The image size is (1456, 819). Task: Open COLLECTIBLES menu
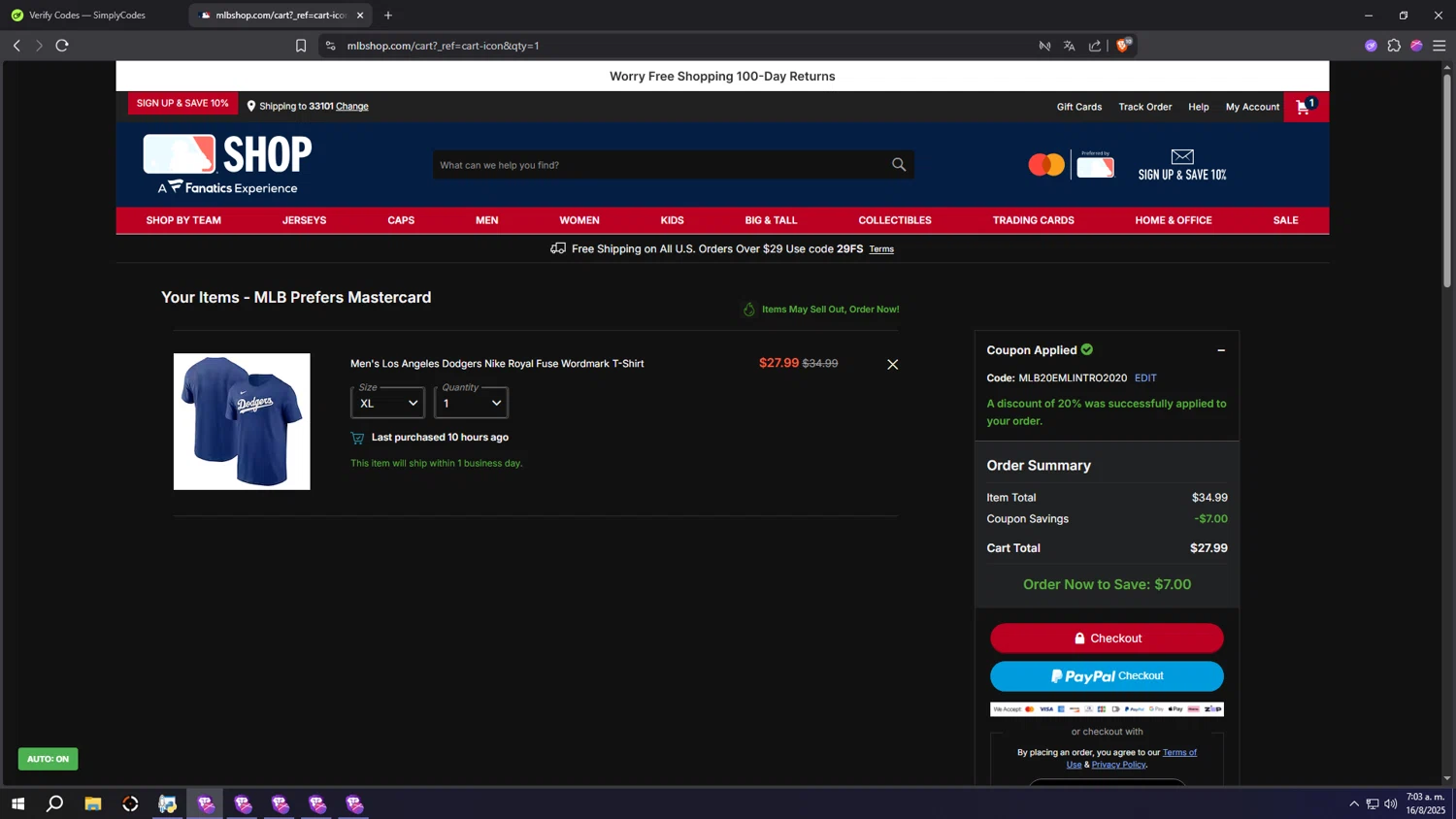(895, 220)
